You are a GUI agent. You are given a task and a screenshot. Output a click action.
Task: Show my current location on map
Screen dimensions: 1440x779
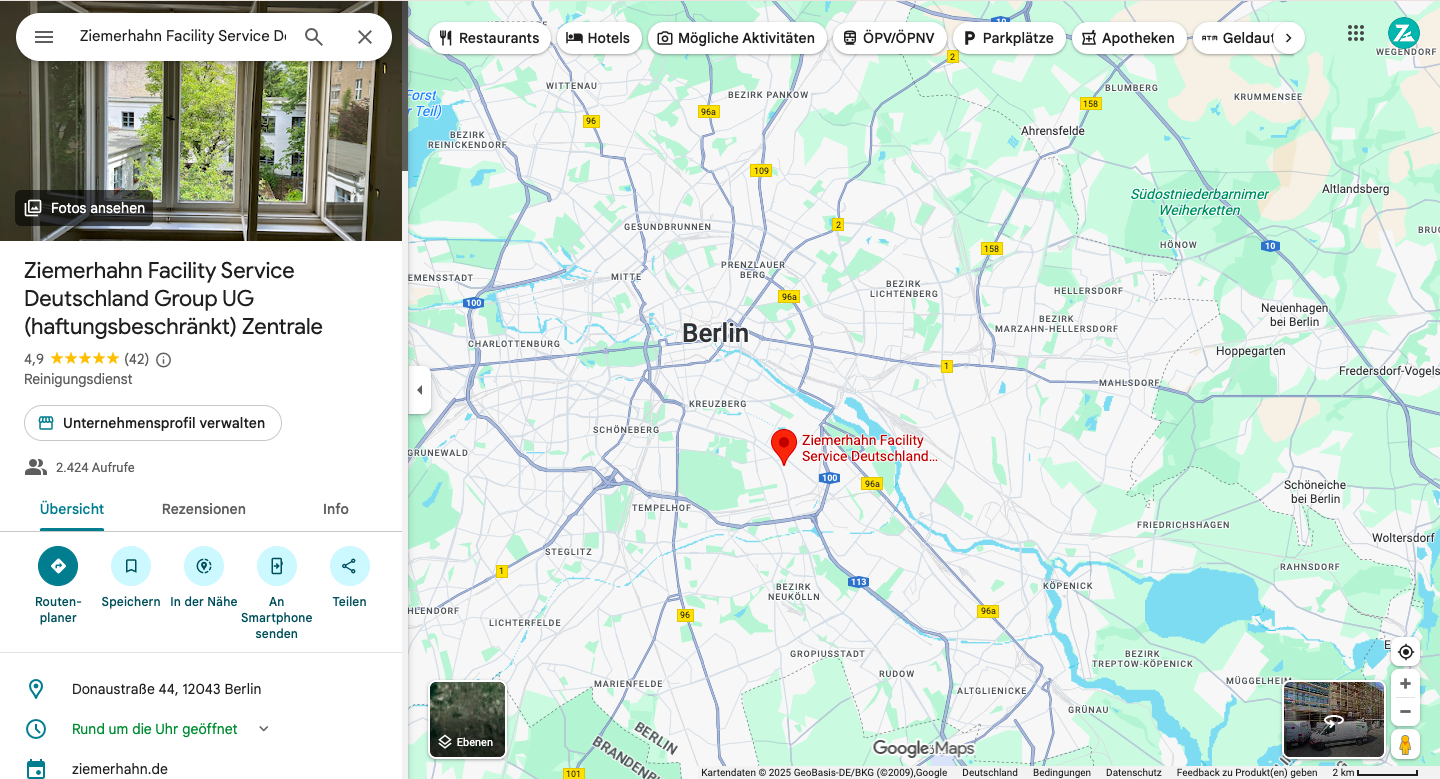coord(1405,652)
